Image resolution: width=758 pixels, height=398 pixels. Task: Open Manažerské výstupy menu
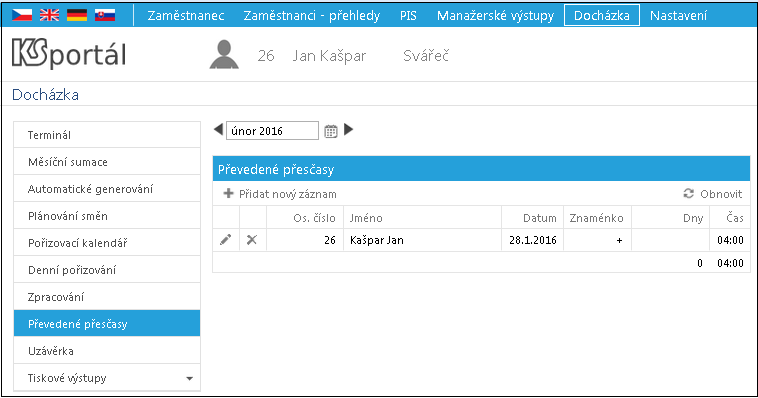pyautogui.click(x=496, y=15)
